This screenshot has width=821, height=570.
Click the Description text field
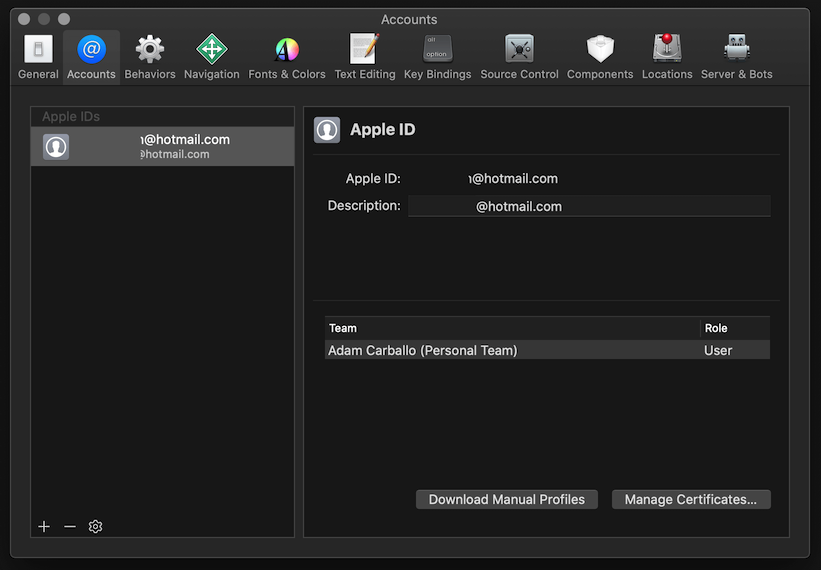588,206
